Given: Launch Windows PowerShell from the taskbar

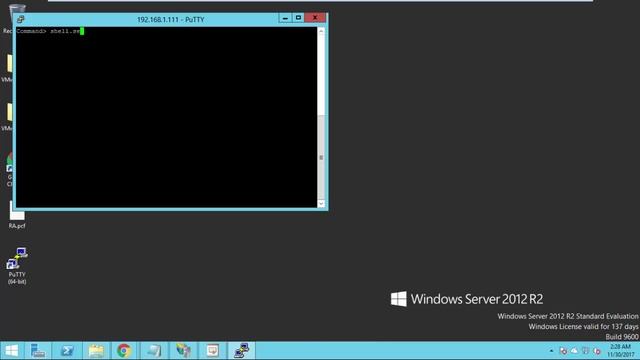Looking at the screenshot, I should [67, 351].
